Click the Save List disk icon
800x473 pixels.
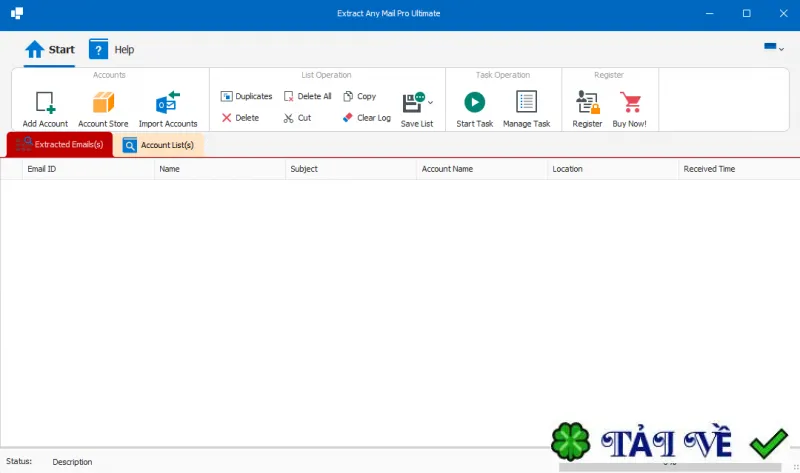click(413, 102)
